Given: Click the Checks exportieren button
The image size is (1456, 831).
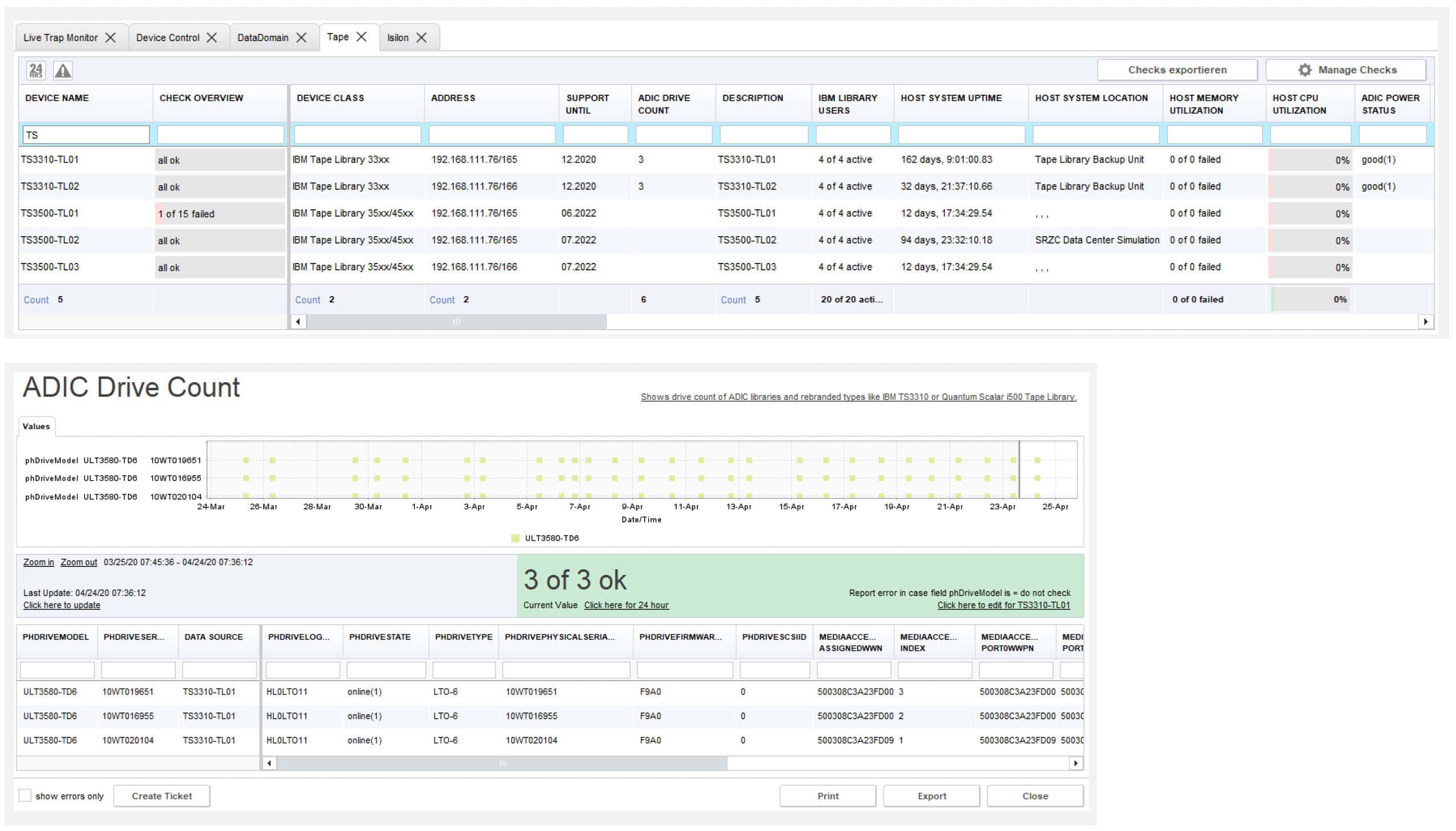Looking at the screenshot, I should (x=1176, y=70).
